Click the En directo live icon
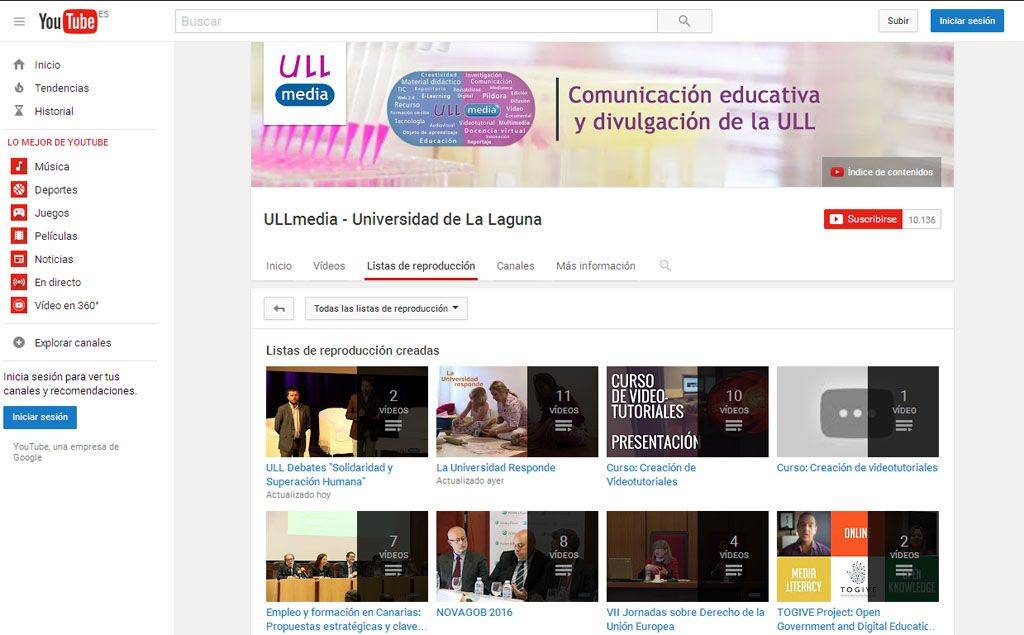 click(x=18, y=282)
